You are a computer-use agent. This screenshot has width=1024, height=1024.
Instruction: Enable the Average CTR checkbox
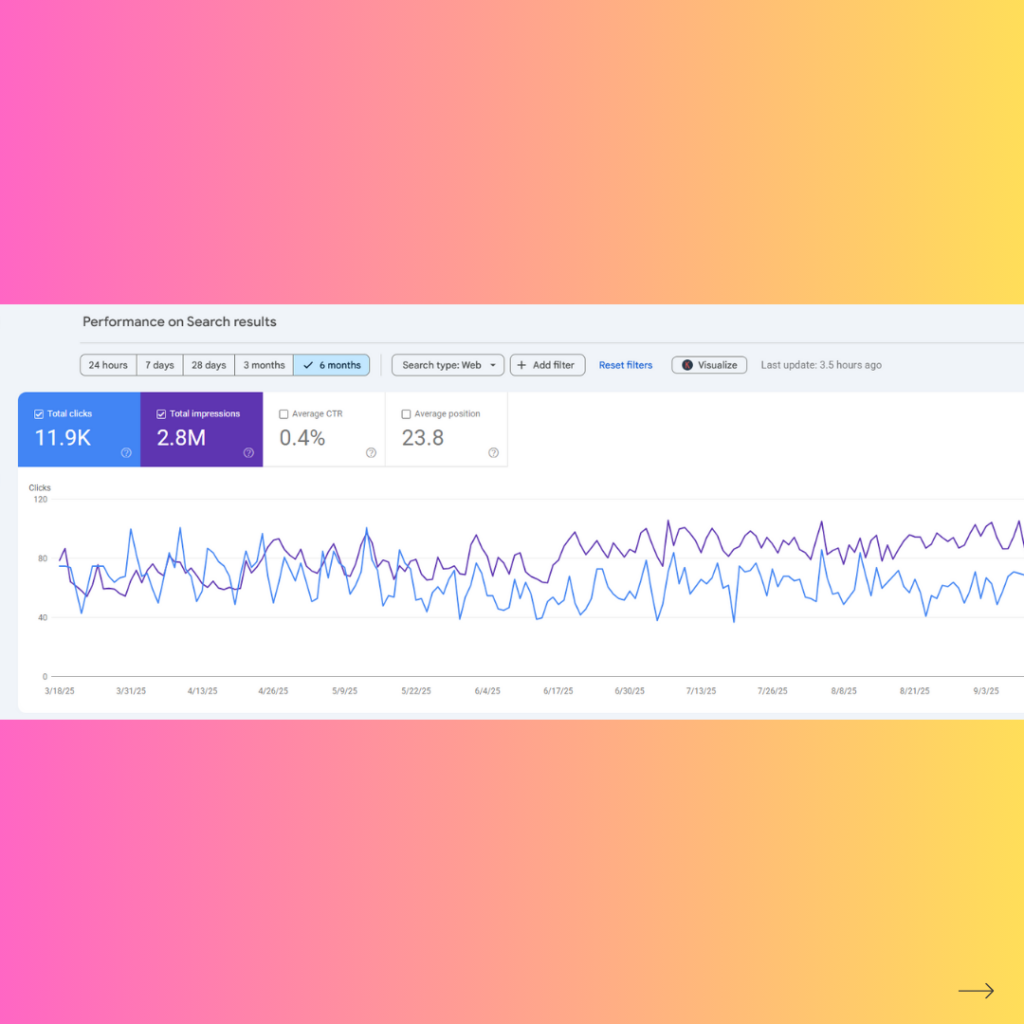pyautogui.click(x=284, y=414)
